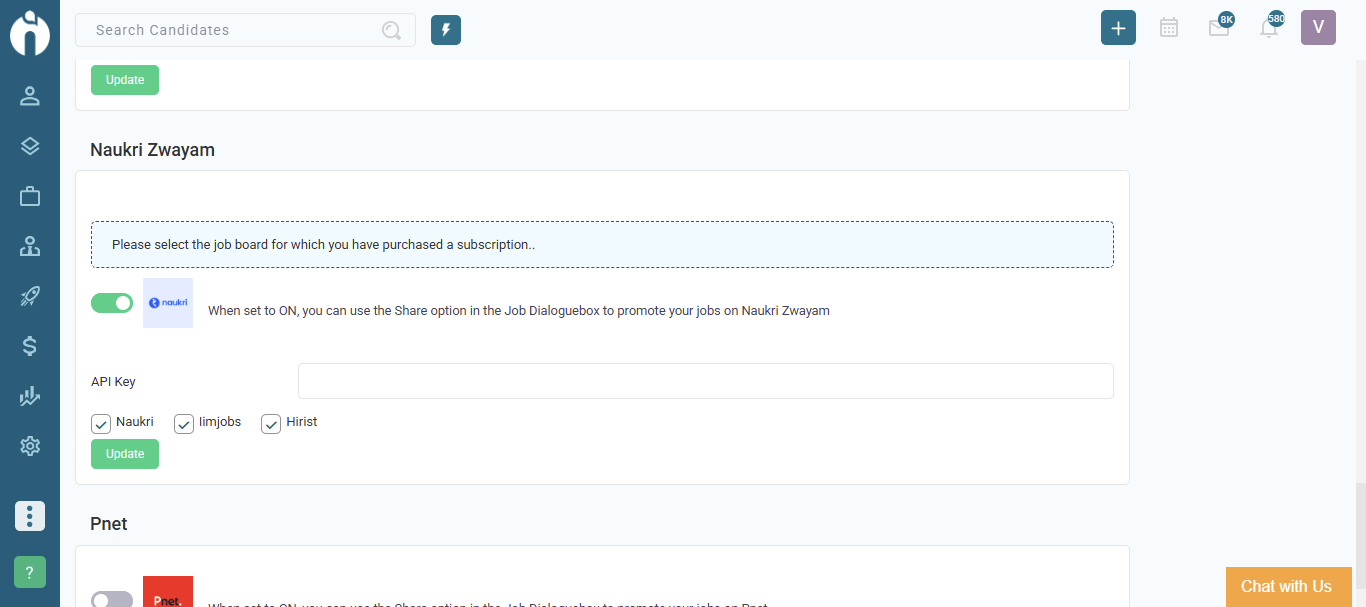Open the mail inbox icon with 8K badge
1366x607 pixels.
tap(1220, 26)
